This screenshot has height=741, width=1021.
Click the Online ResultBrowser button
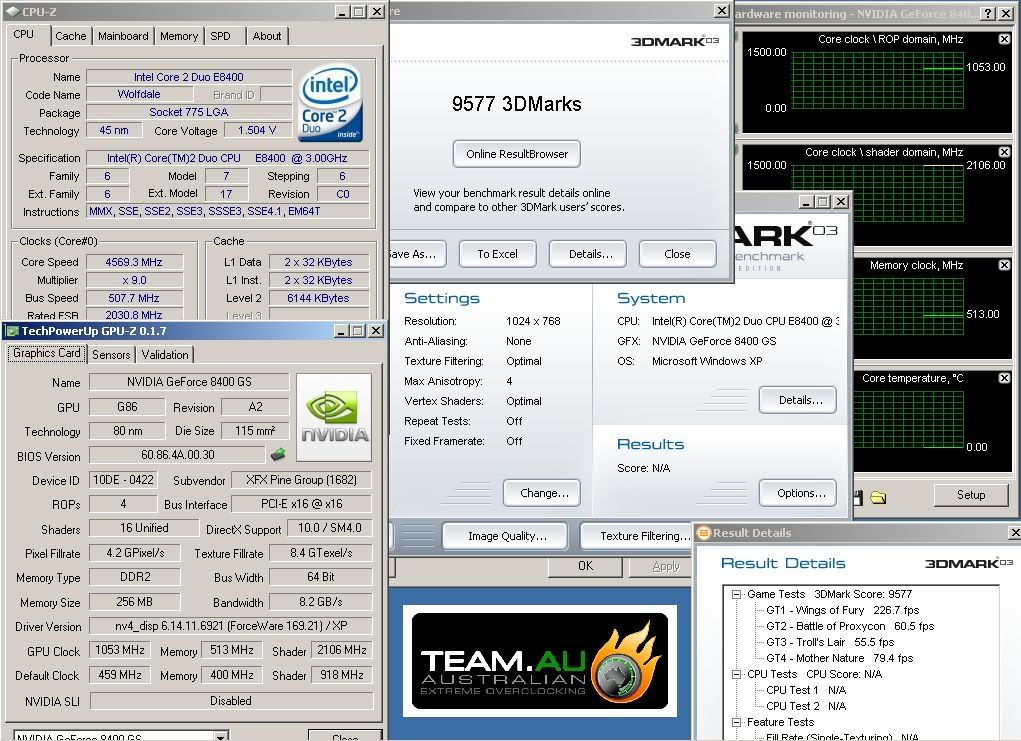[516, 154]
